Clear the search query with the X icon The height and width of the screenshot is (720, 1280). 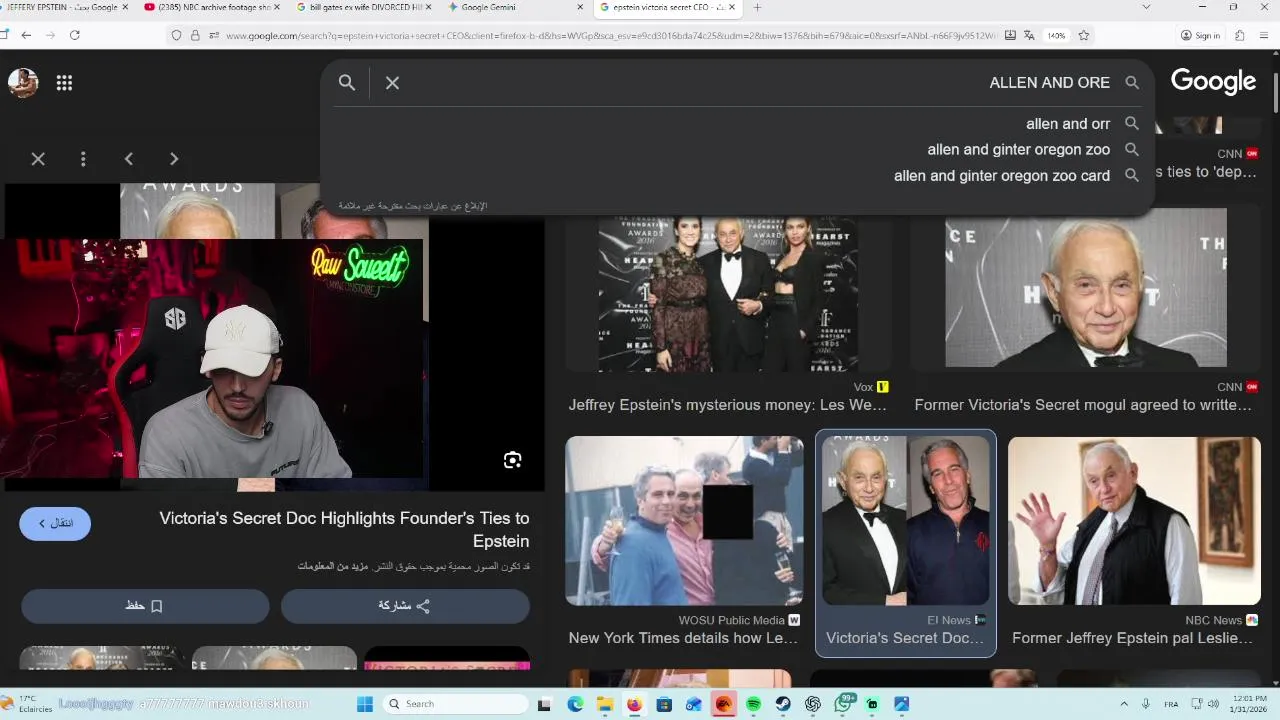(x=392, y=83)
